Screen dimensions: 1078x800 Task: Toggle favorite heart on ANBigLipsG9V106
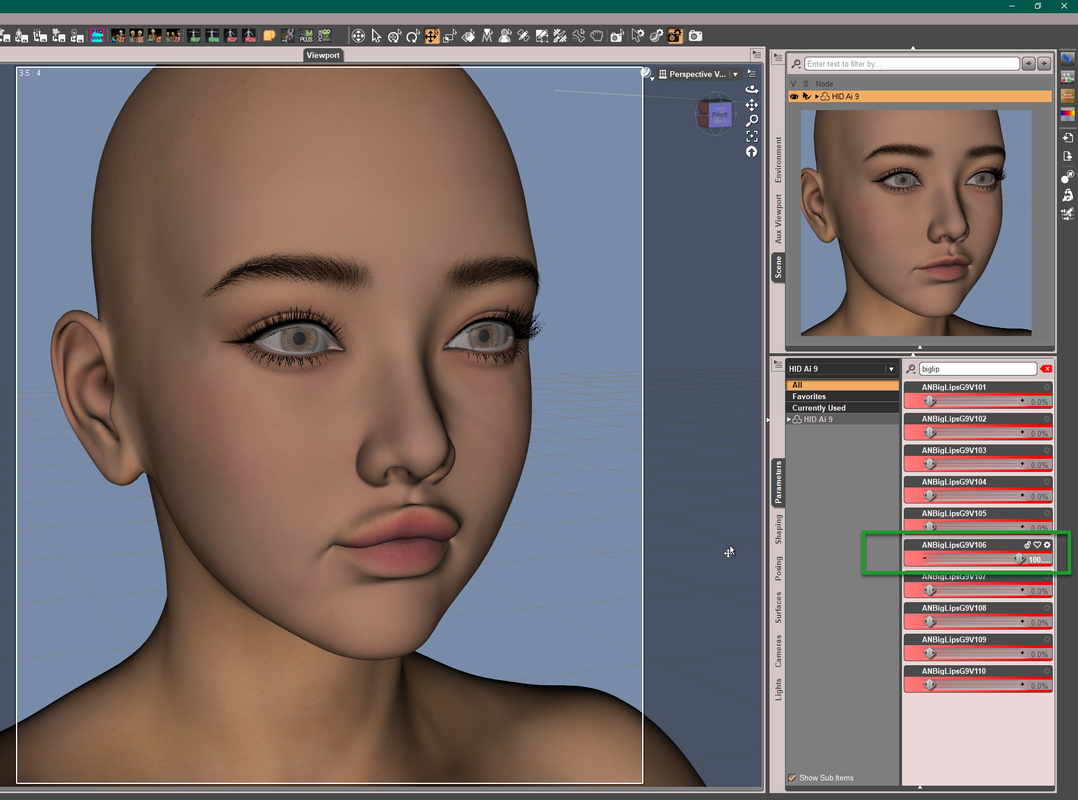(x=1037, y=545)
